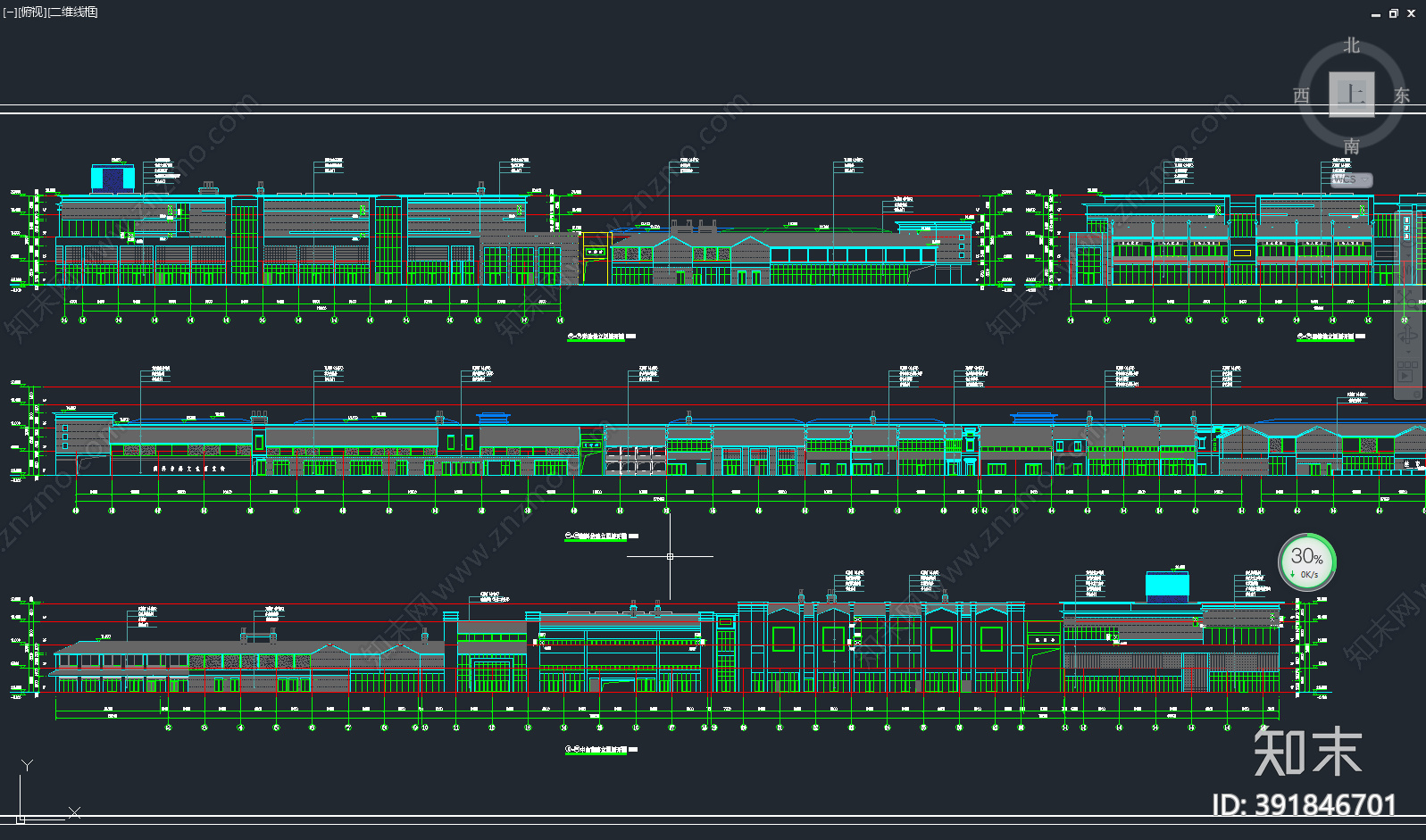
Task: Click 南 (south) on the ViewCube compass
Action: [1352, 146]
